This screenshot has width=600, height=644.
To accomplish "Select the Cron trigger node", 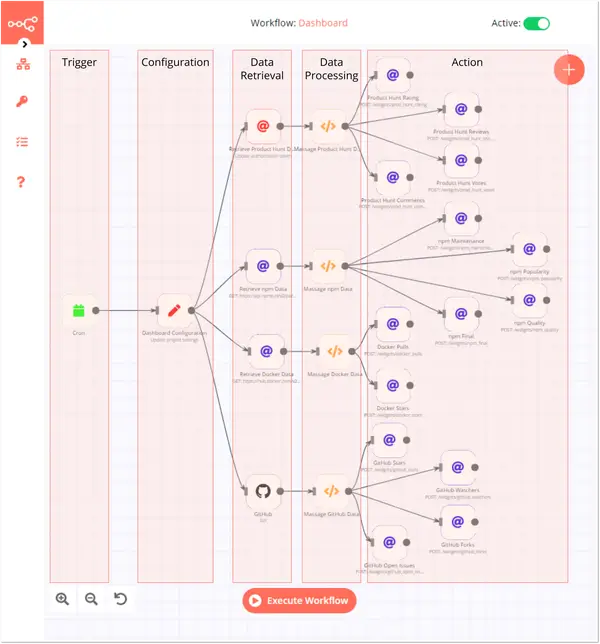I will point(79,310).
